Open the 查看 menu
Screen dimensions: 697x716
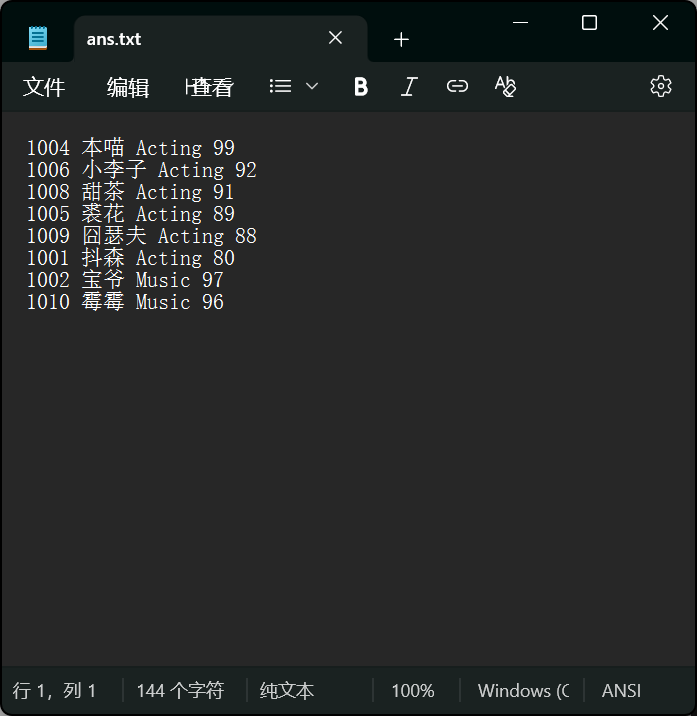pyautogui.click(x=210, y=87)
